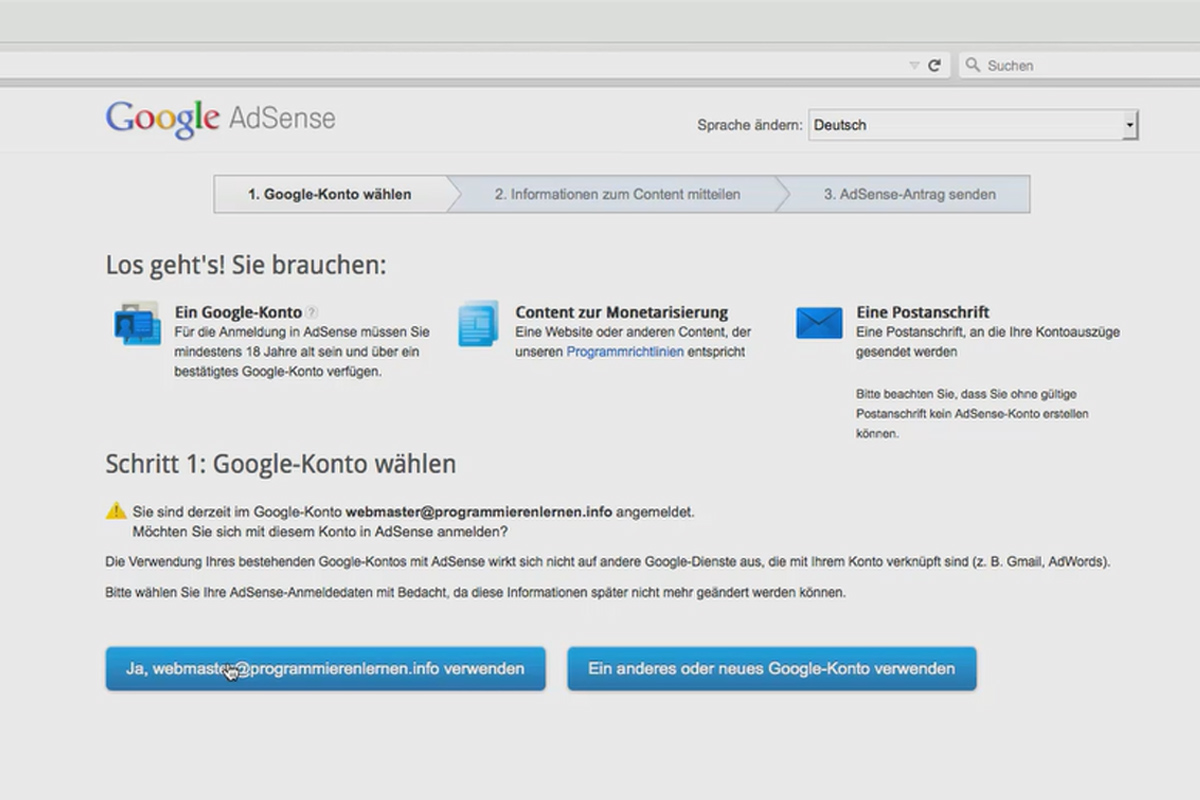The height and width of the screenshot is (800, 1200).
Task: Click the Google AdSense logo
Action: coord(220,119)
